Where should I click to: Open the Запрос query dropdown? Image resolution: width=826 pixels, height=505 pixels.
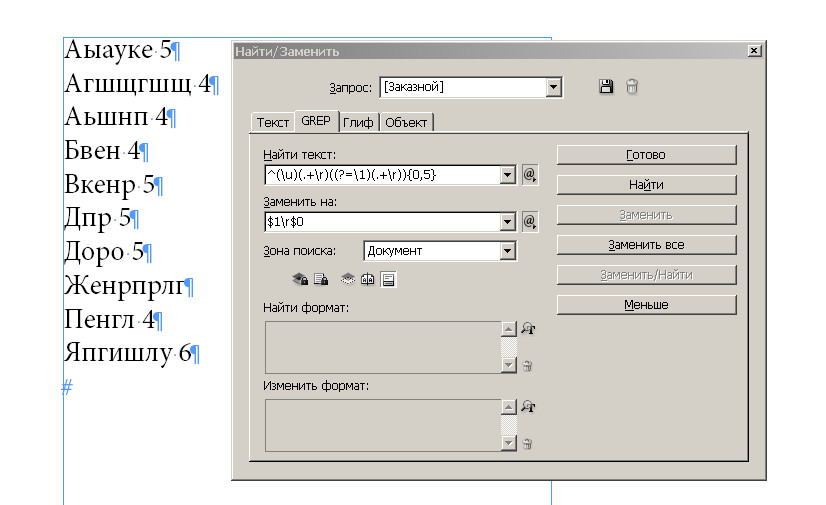point(553,87)
